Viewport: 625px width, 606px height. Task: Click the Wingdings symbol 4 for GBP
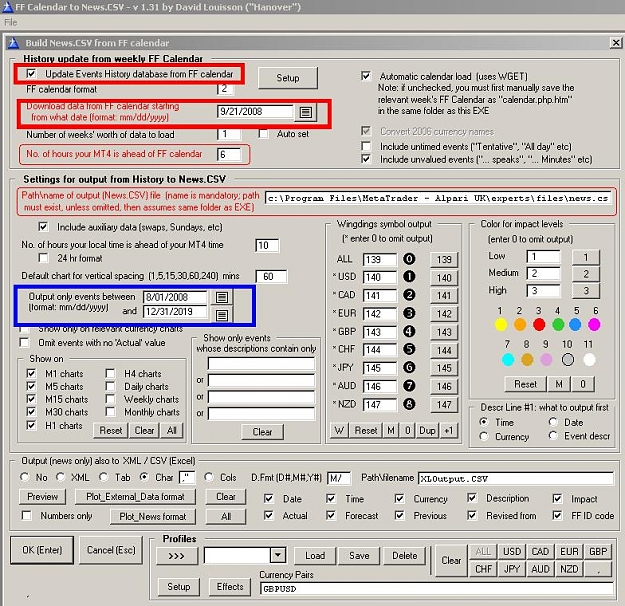point(409,331)
